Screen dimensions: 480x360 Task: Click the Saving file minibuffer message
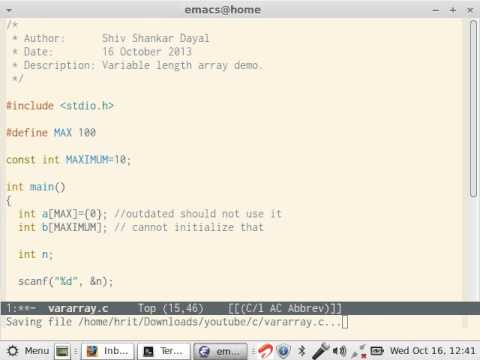click(x=173, y=322)
